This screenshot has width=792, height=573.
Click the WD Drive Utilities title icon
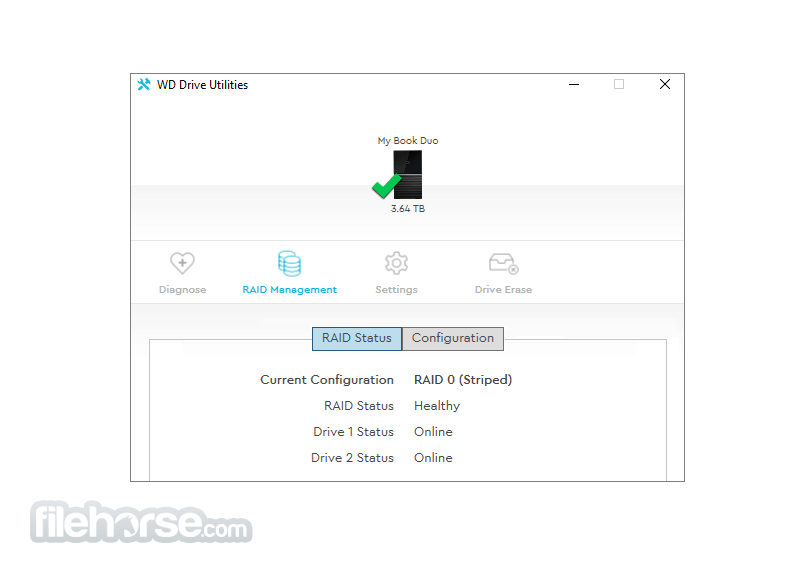click(x=144, y=84)
